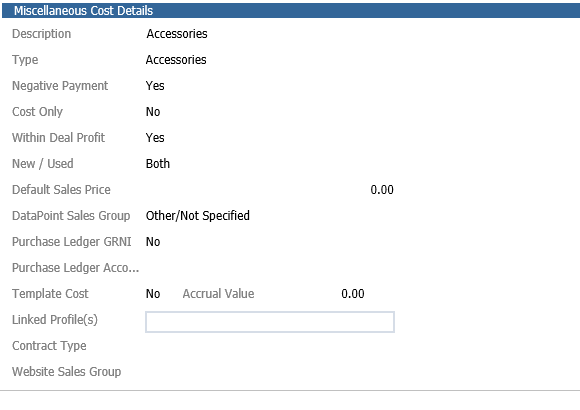Image resolution: width=580 pixels, height=410 pixels.
Task: Click the Contract Type label
Action: coord(49,346)
